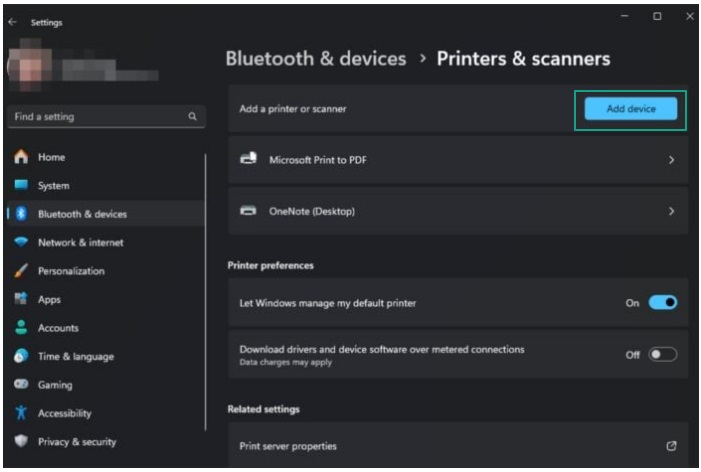The height and width of the screenshot is (472, 701).
Task: Turn off Let Windows manage default printer
Action: [x=662, y=302]
